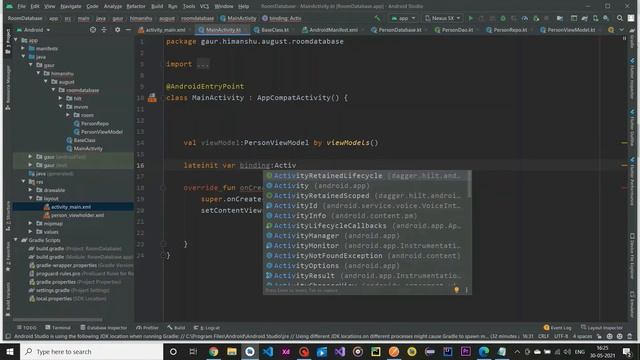Screen dimensions: 640x360
Task: Collapse the roomdatabase package node
Action: tap(53, 90)
